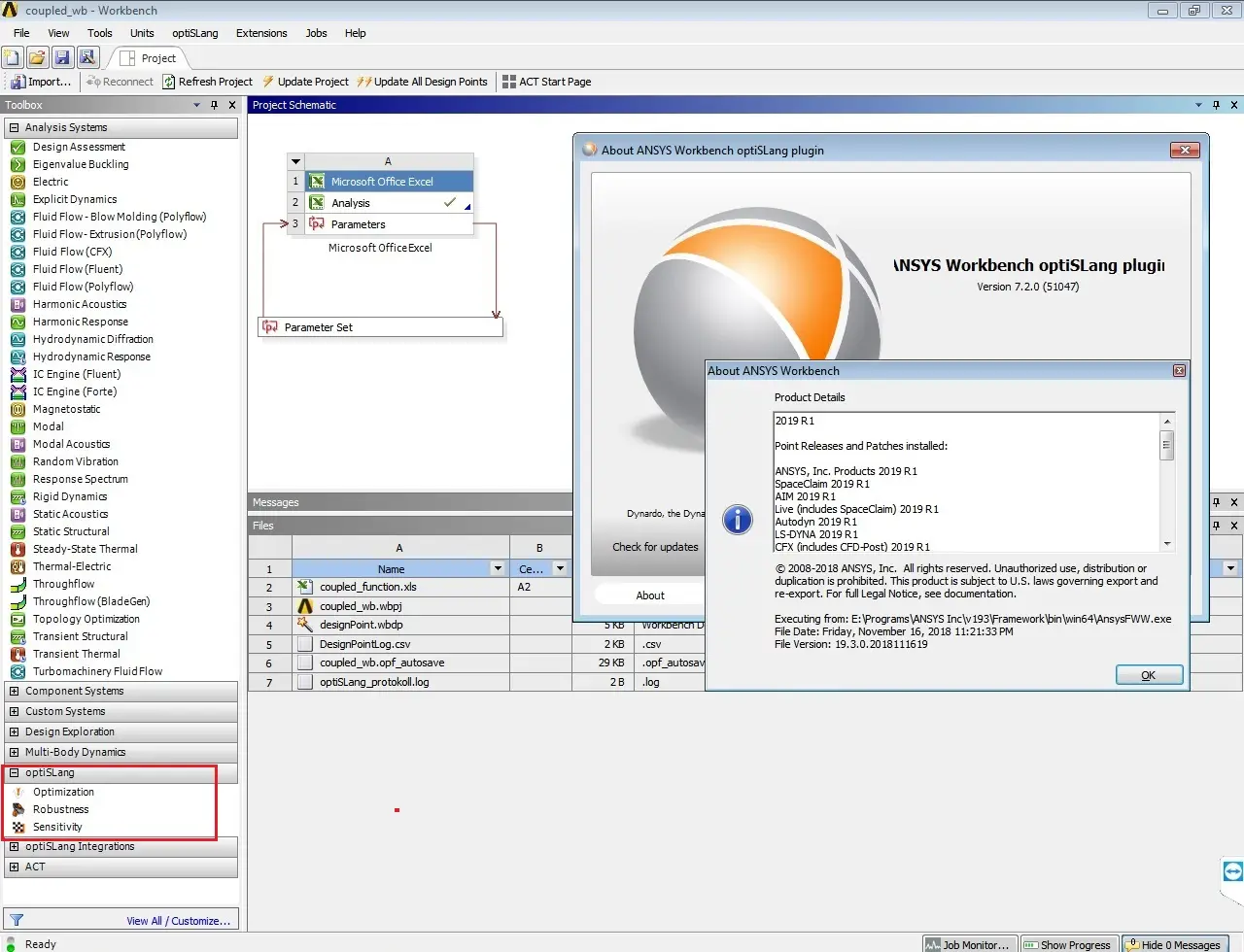Open the optiSLang menu
The height and width of the screenshot is (952, 1244).
[x=195, y=33]
